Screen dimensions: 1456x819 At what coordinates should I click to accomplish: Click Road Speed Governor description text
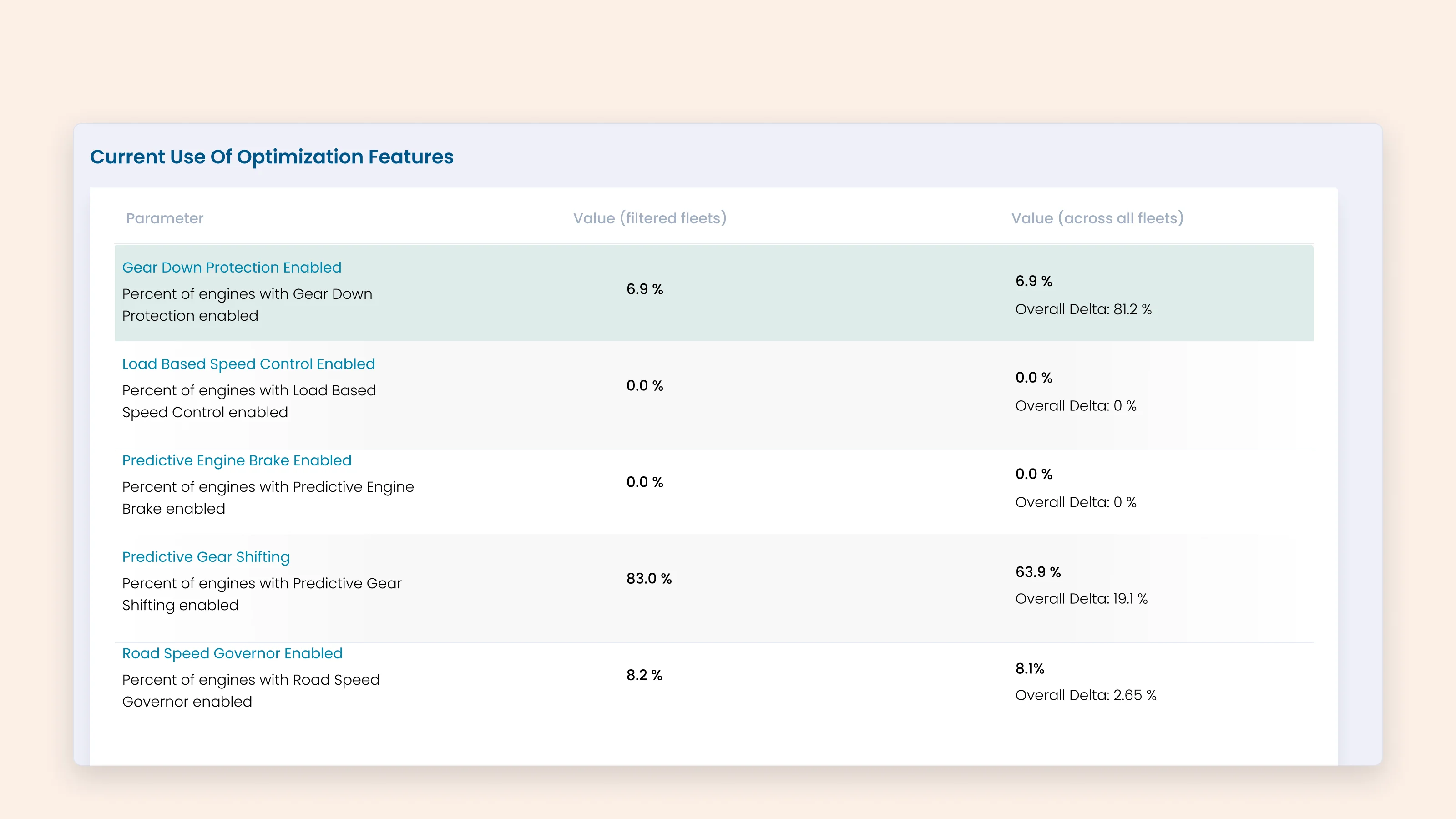point(251,691)
